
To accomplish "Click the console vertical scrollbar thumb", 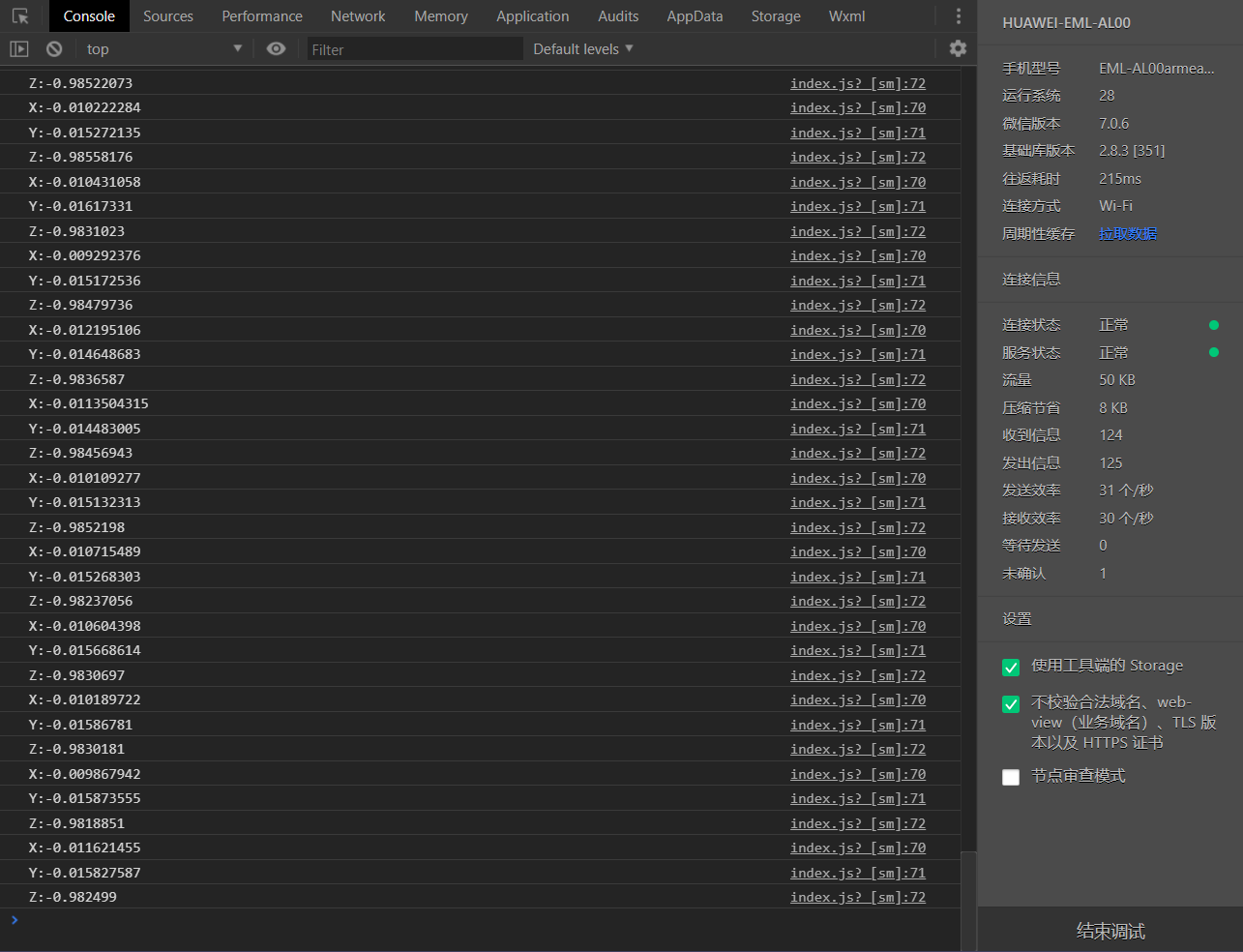I will coord(968,901).
